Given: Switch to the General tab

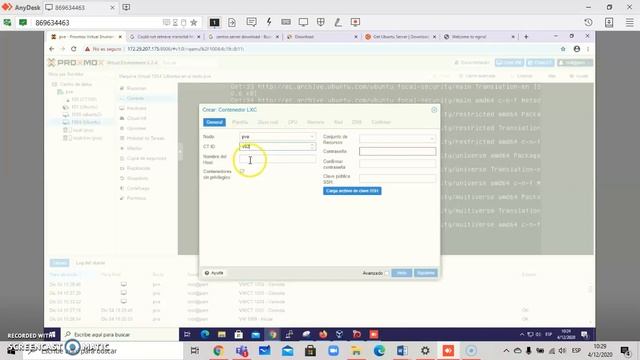Looking at the screenshot, I should pyautogui.click(x=214, y=122).
